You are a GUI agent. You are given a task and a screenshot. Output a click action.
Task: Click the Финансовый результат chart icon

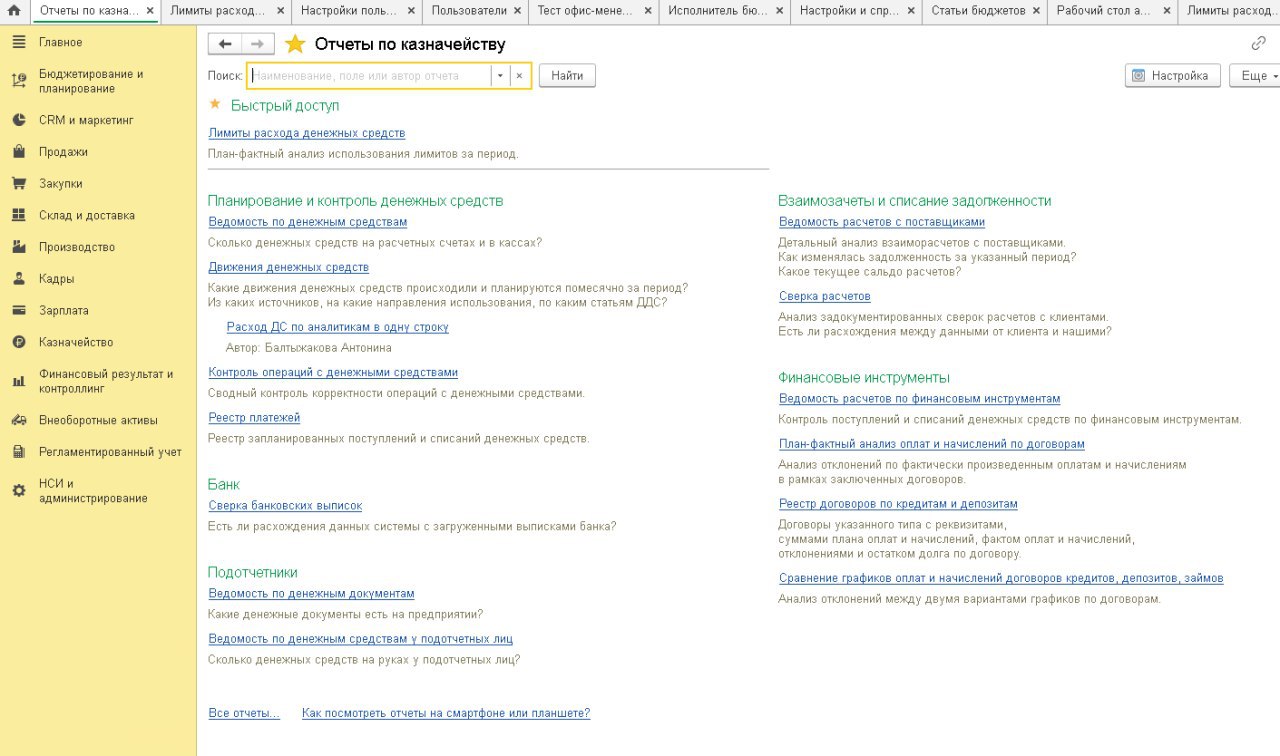pos(18,381)
